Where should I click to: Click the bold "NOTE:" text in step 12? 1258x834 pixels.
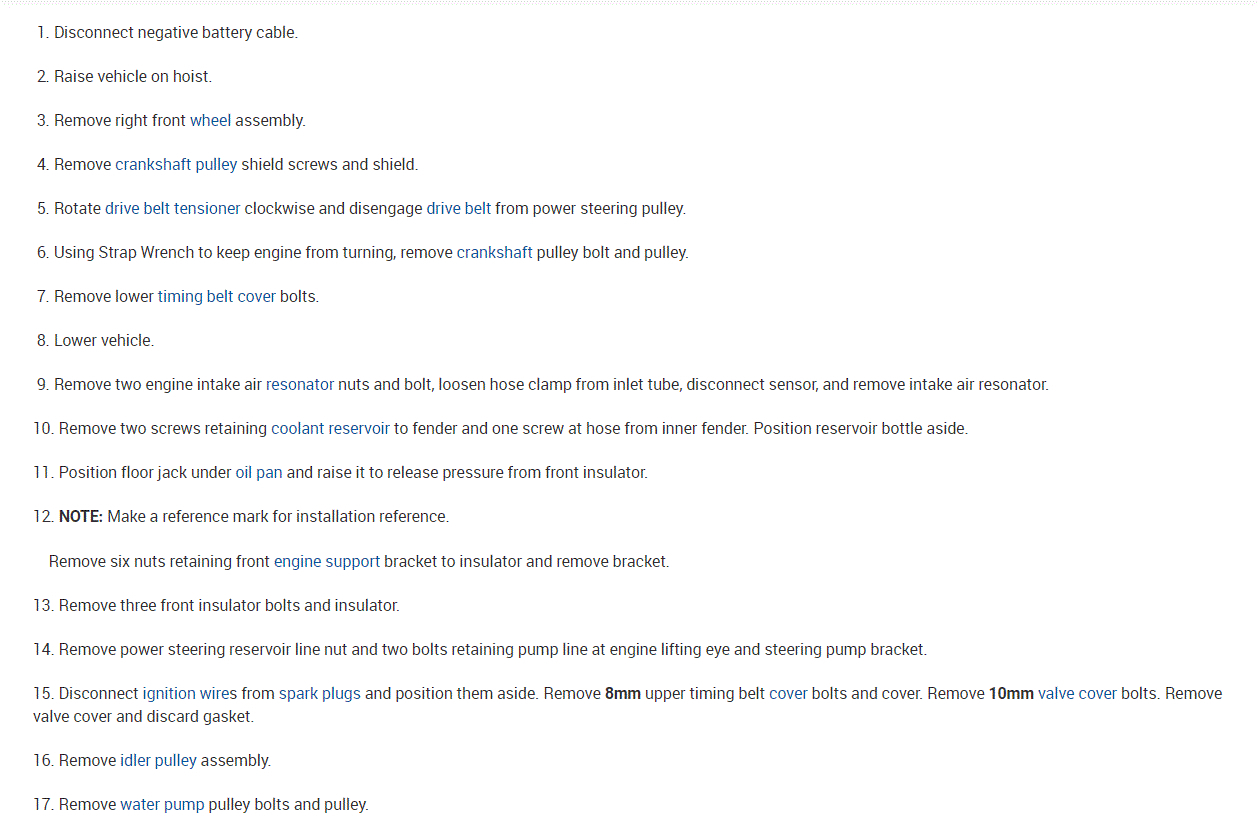(81, 517)
